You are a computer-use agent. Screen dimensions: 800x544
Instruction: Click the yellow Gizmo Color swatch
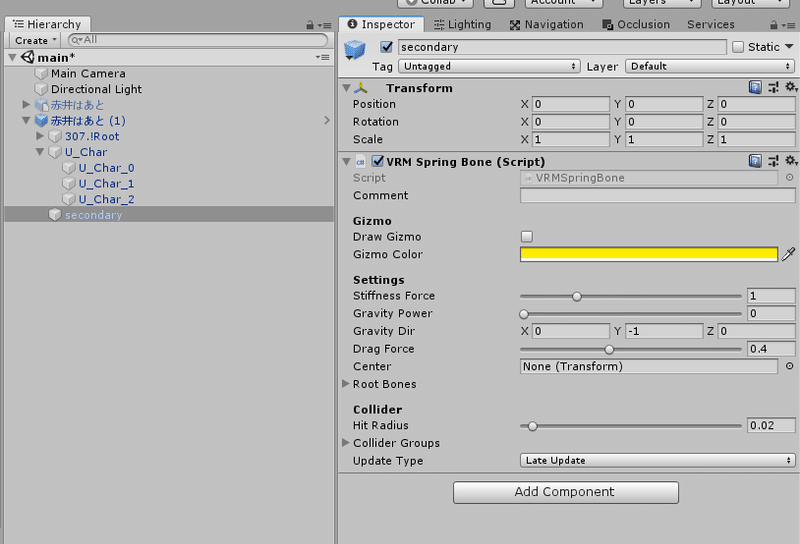648,254
